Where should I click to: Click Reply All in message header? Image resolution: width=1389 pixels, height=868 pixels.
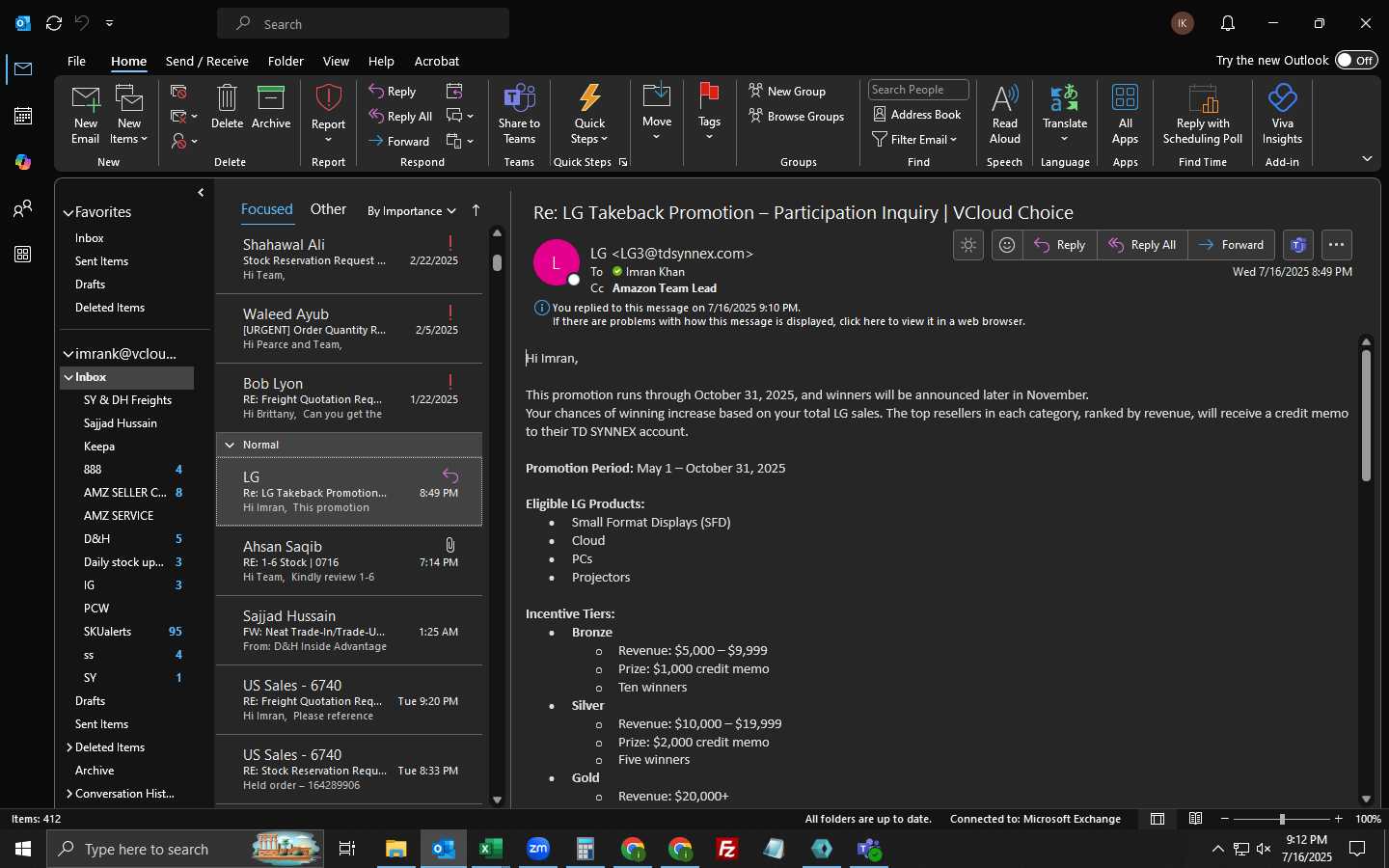pos(1142,245)
